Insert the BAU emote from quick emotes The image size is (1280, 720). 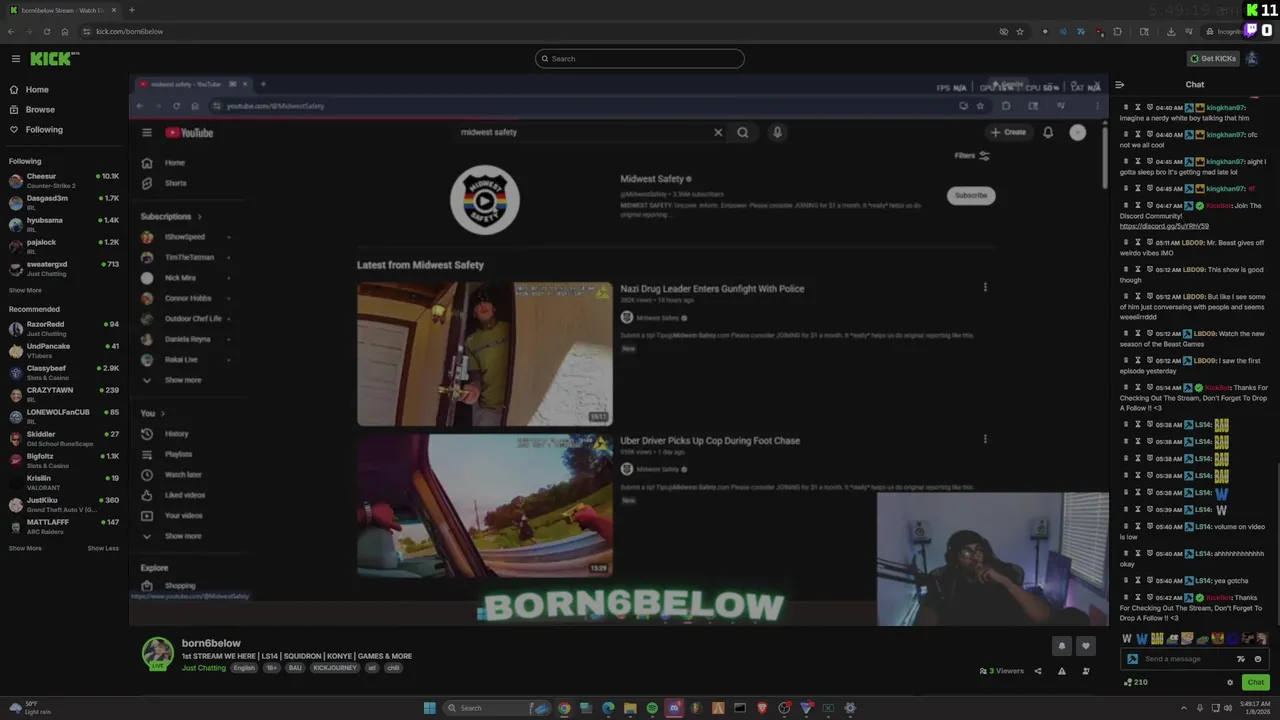tap(1157, 639)
